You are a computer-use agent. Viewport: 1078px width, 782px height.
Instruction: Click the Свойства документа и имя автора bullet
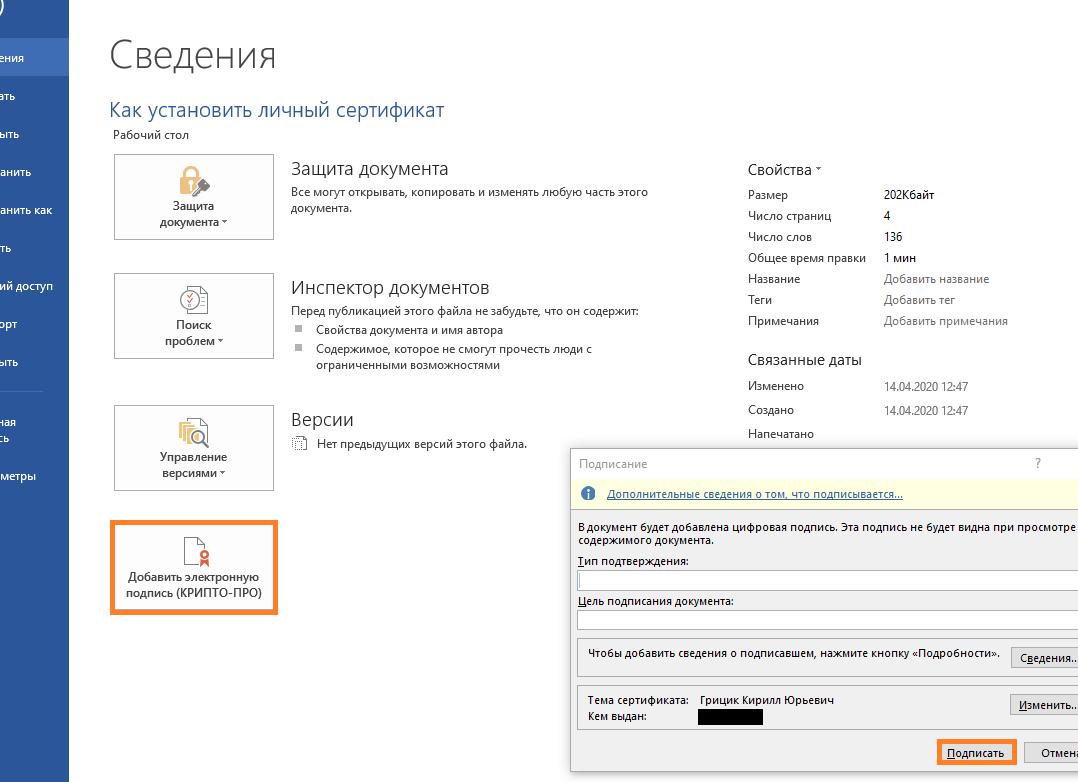coord(409,330)
